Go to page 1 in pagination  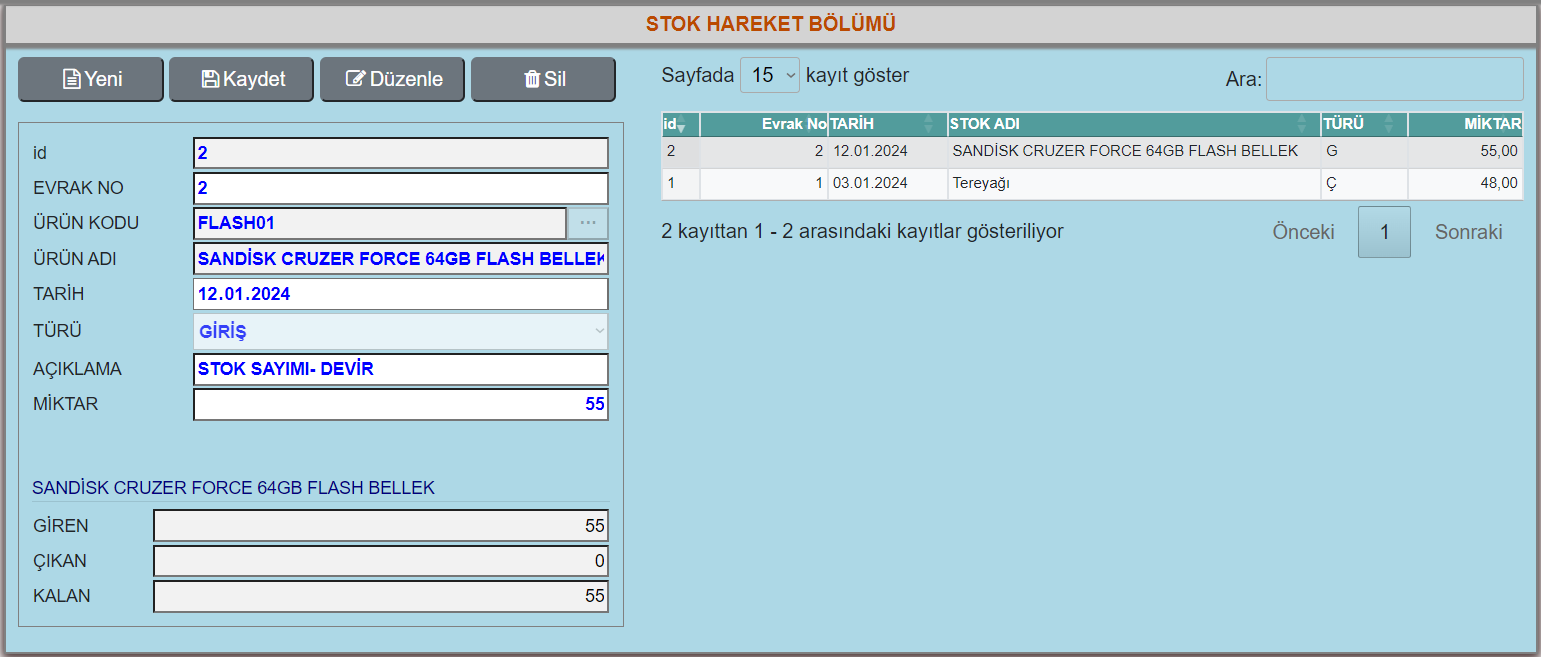pyautogui.click(x=1384, y=232)
